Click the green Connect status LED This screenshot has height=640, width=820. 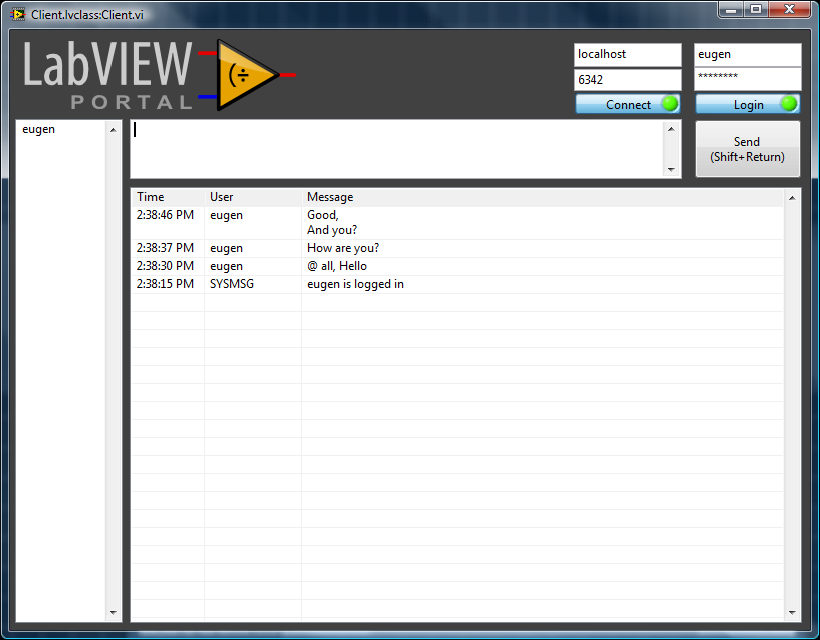tap(670, 104)
